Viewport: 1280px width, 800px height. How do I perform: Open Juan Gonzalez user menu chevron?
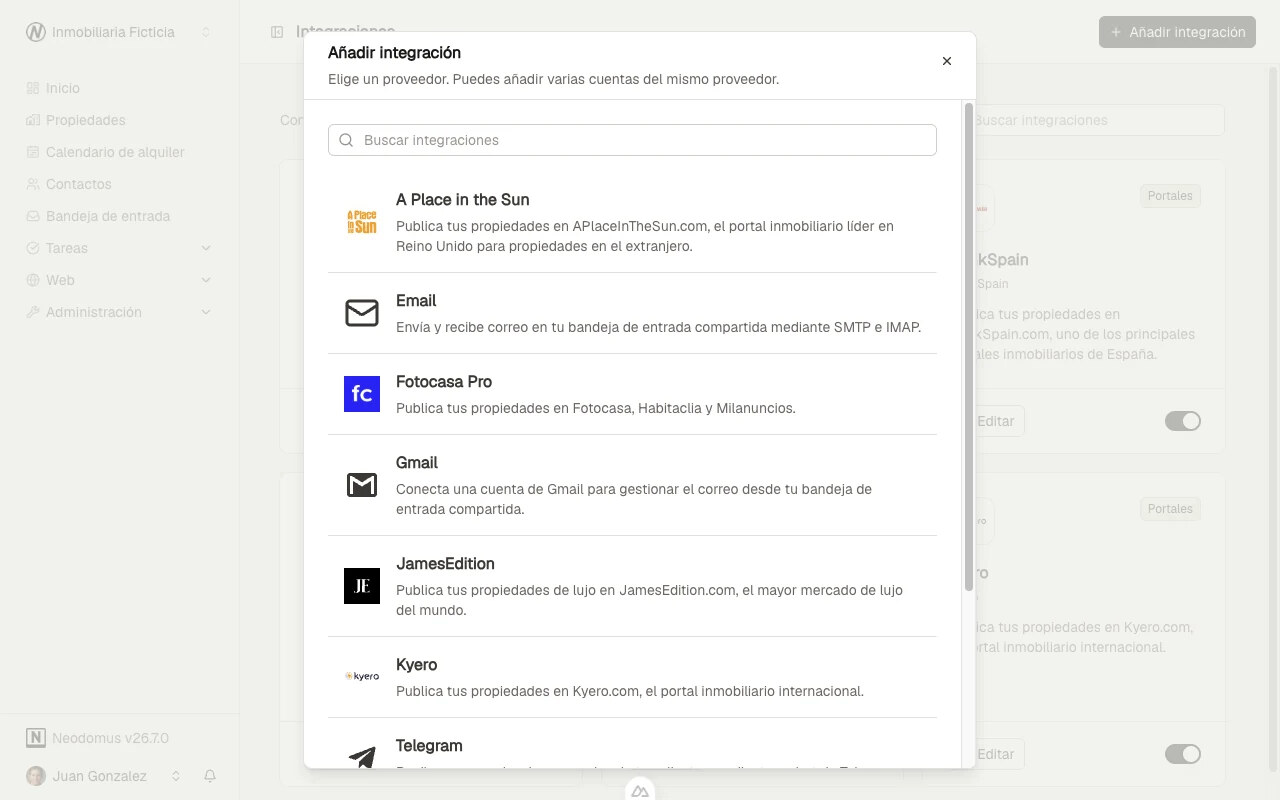pos(176,776)
